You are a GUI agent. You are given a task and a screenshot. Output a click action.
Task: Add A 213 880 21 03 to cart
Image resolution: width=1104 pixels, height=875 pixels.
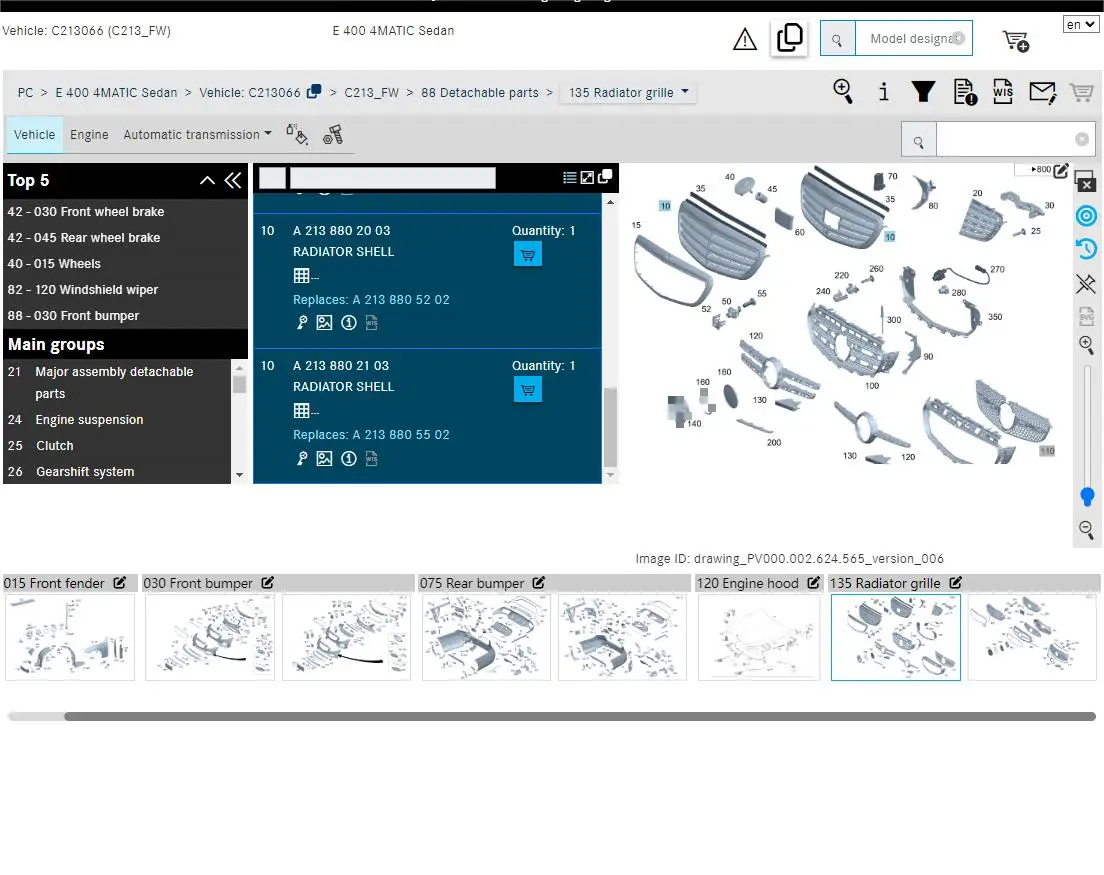coord(527,389)
